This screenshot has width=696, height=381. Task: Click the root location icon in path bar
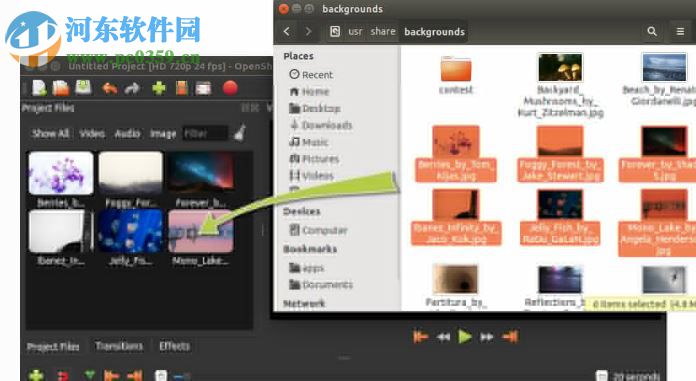pyautogui.click(x=335, y=32)
